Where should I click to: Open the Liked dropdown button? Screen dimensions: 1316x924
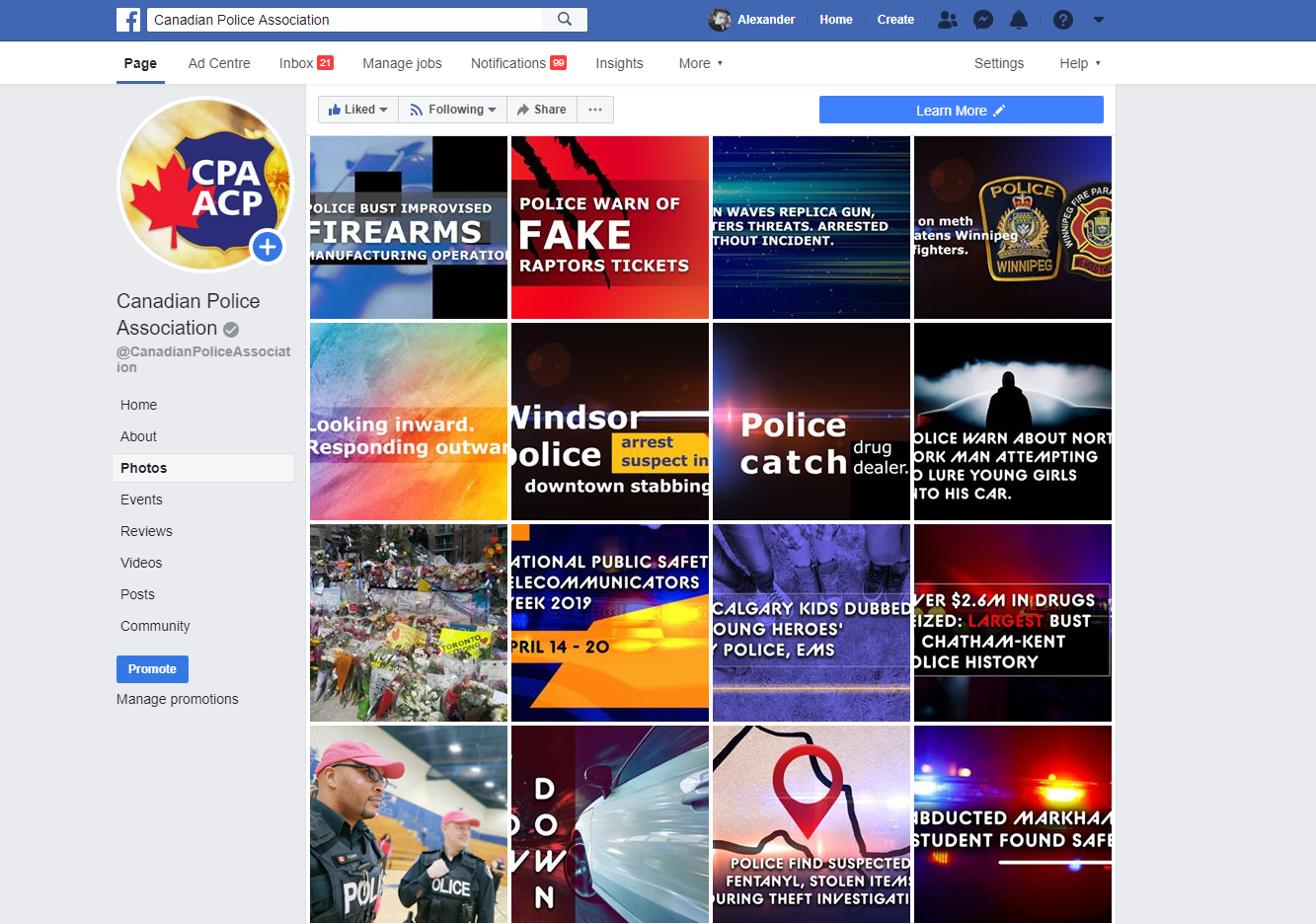pos(358,110)
